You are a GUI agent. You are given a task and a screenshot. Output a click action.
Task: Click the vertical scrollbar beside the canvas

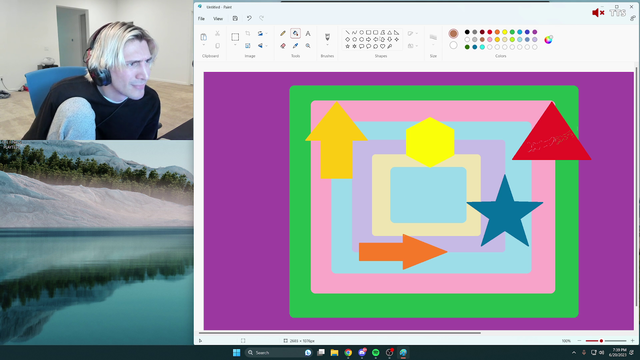[636, 187]
